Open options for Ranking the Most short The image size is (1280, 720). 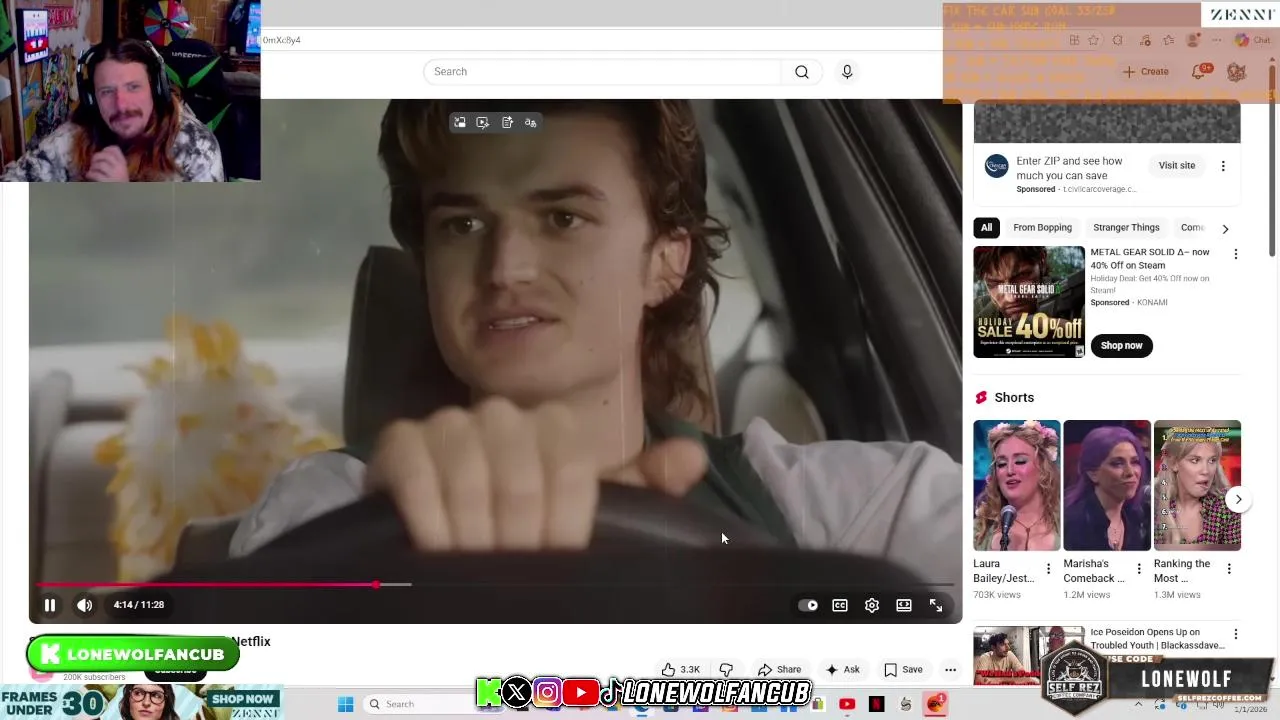[1229, 569]
